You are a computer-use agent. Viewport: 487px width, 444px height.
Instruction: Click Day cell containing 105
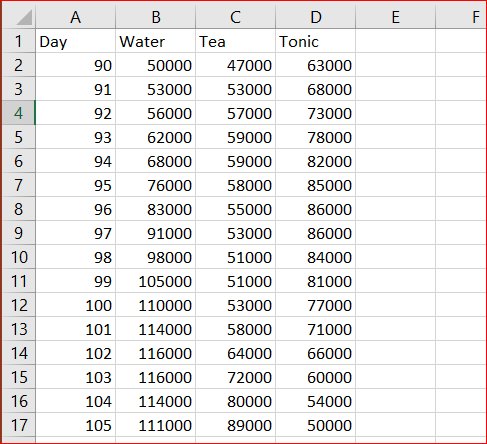coord(75,425)
